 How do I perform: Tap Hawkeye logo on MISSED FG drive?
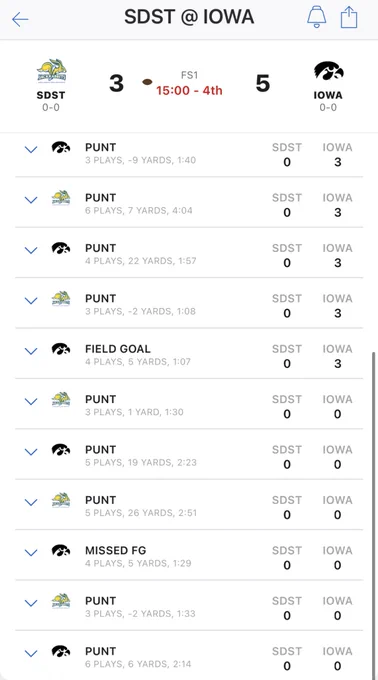click(61, 550)
